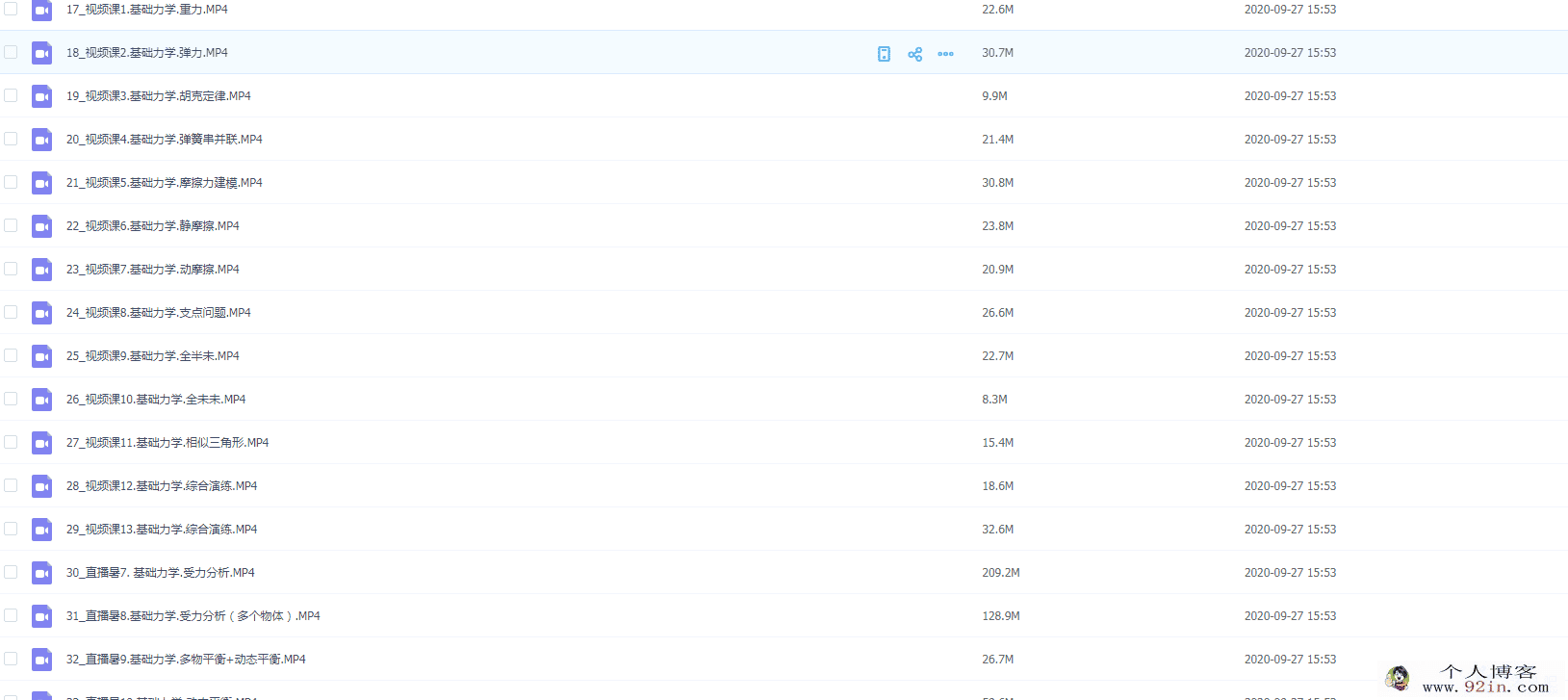The image size is (1568, 700).
Task: Tick the checkbox for 30_直播7 受力分析.MP4
Action: click(11, 572)
